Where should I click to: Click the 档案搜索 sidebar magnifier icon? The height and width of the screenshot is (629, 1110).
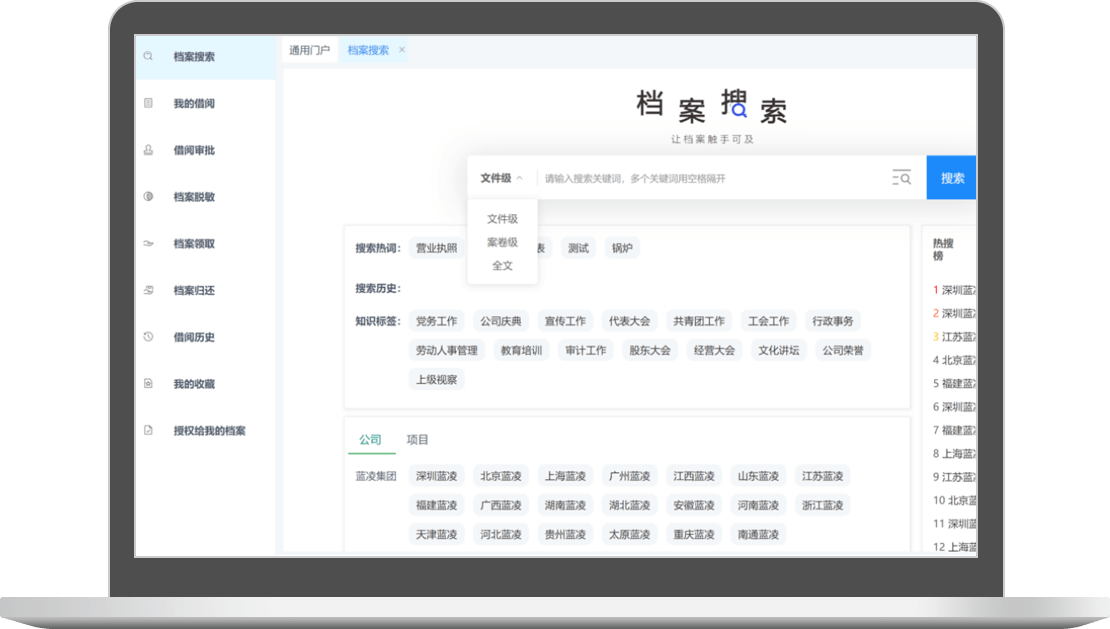[x=148, y=57]
